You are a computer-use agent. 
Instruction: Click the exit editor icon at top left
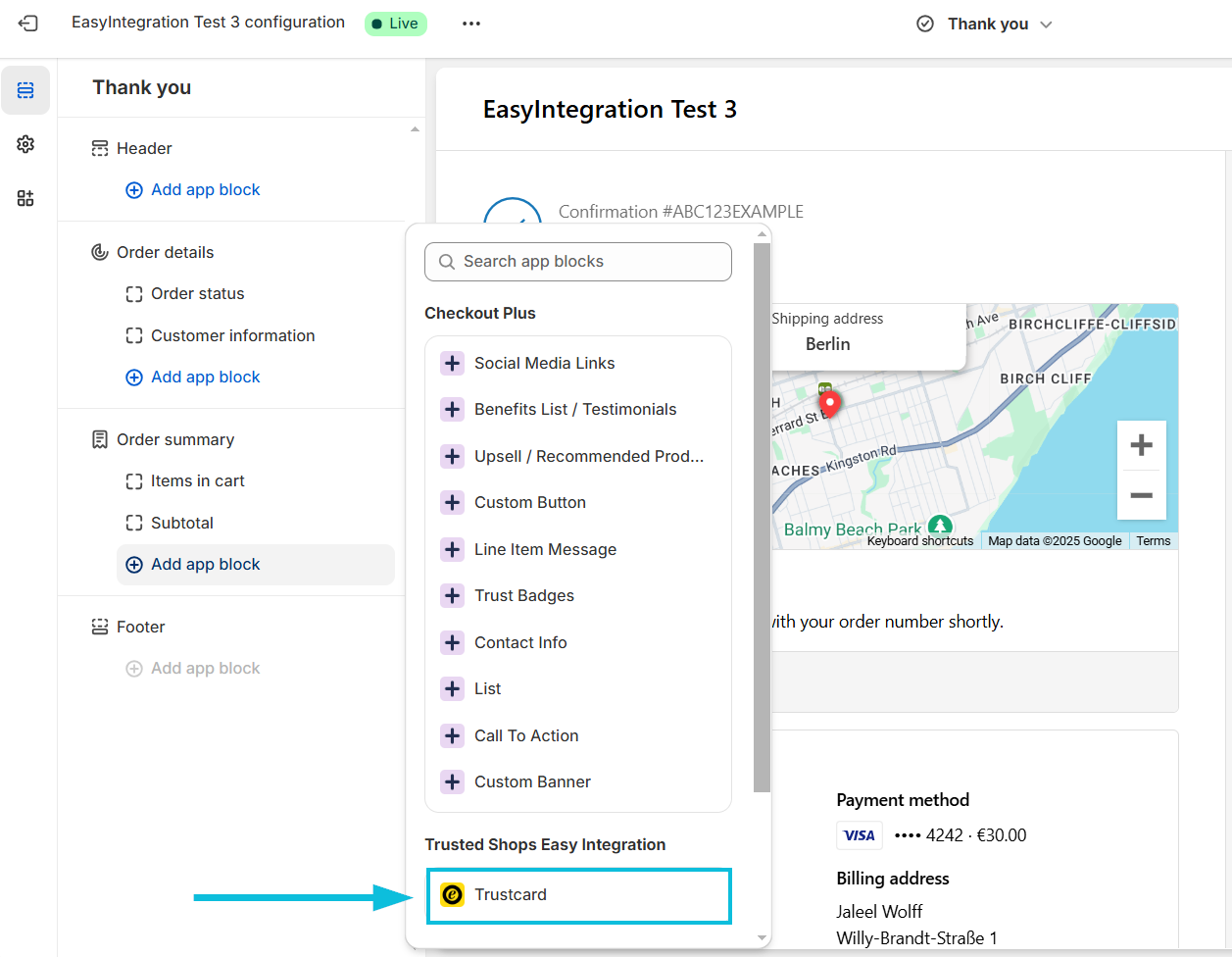click(27, 24)
